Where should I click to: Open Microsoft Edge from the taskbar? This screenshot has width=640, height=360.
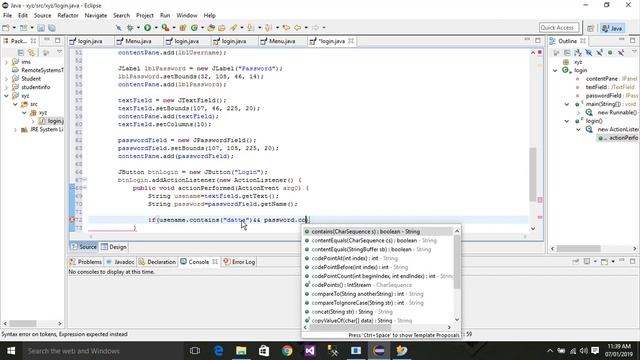(x=218, y=351)
